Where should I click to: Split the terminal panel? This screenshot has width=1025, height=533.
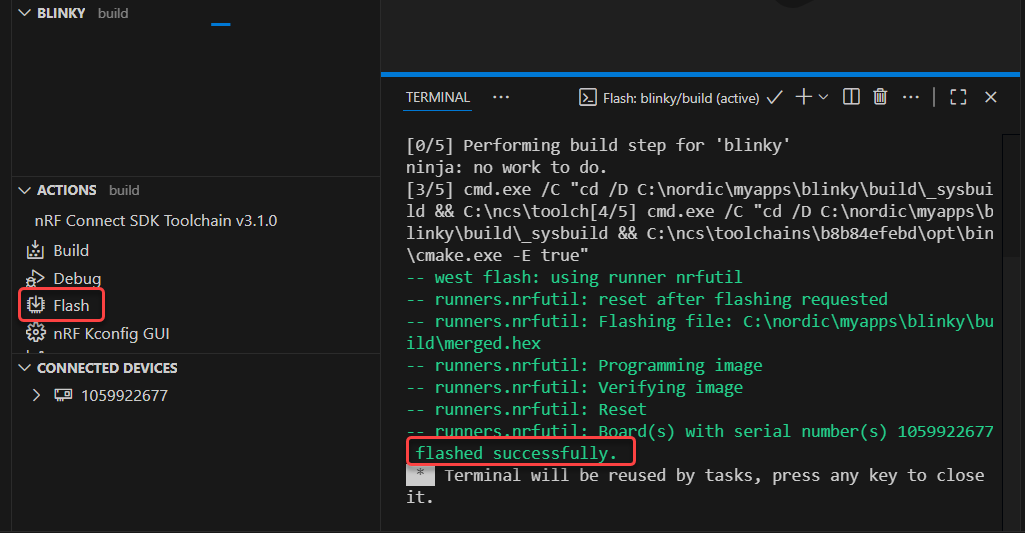click(851, 97)
